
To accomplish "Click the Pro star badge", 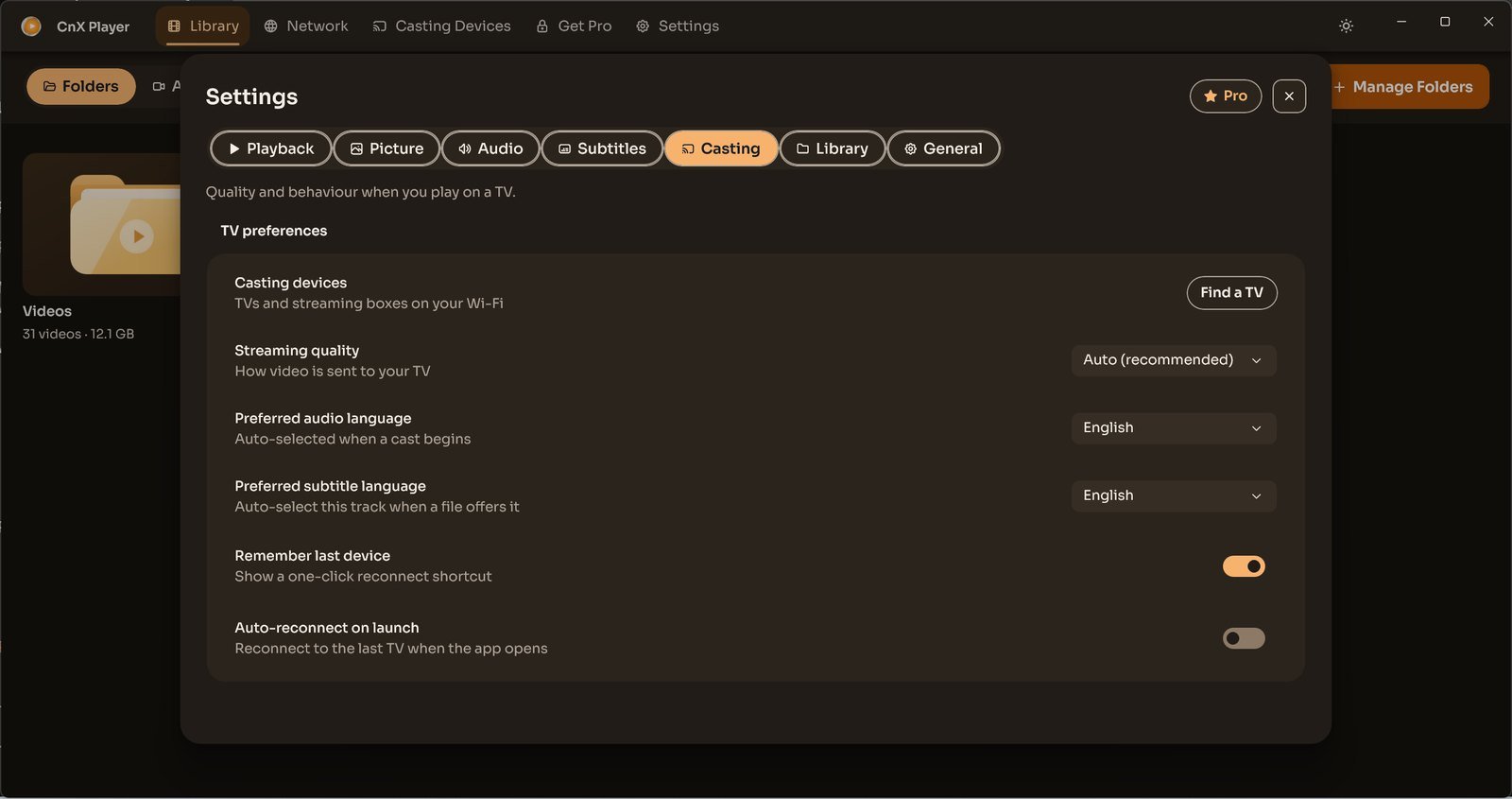I will [x=1225, y=96].
